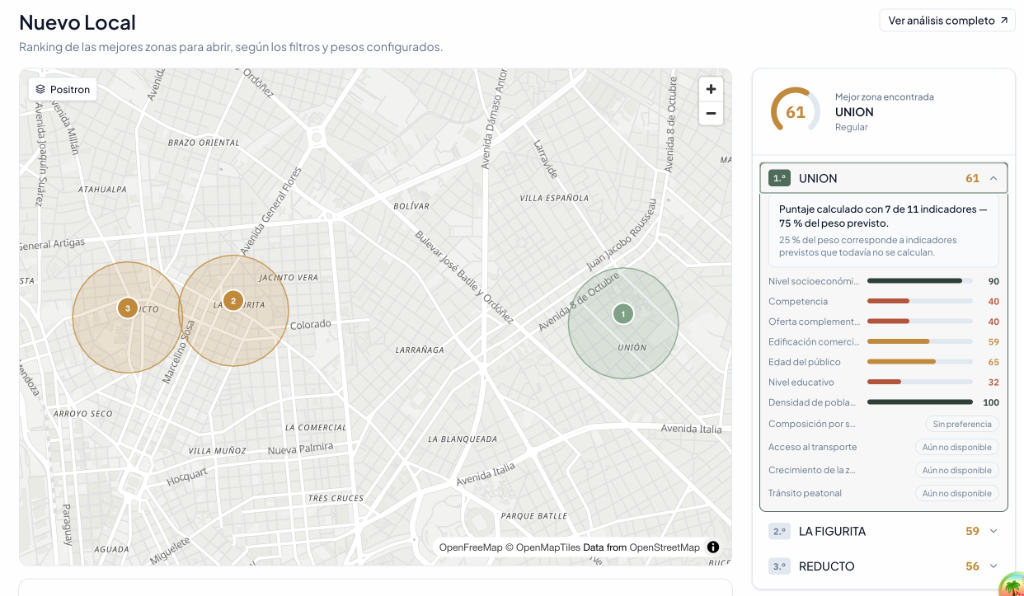Viewport: 1024px width, 596px height.
Task: Click map marker number 3 in Reducto
Action: click(x=127, y=308)
